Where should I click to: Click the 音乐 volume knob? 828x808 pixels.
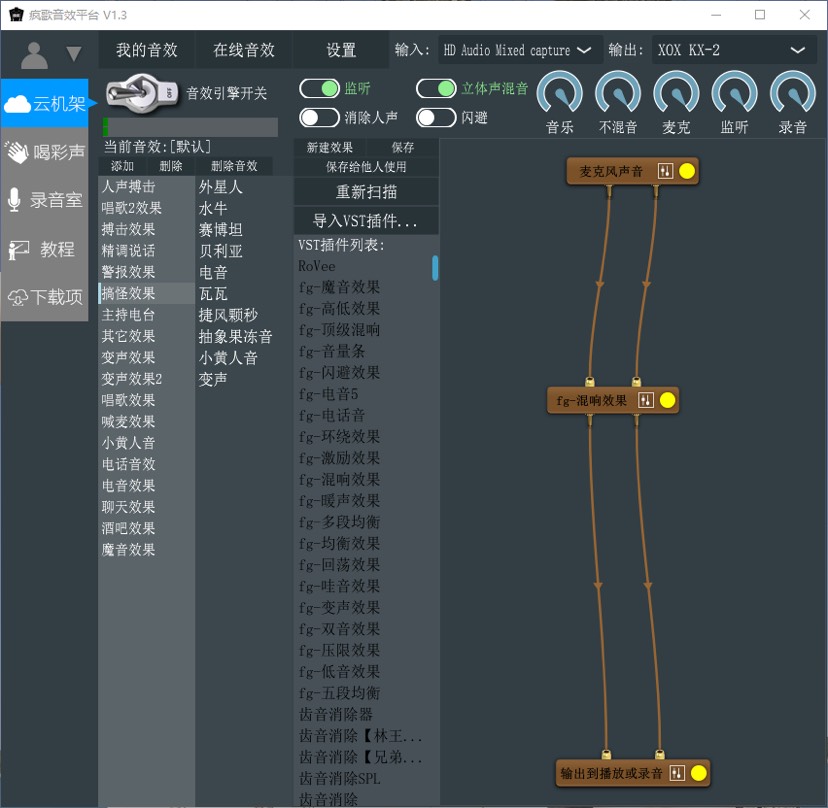click(x=560, y=93)
